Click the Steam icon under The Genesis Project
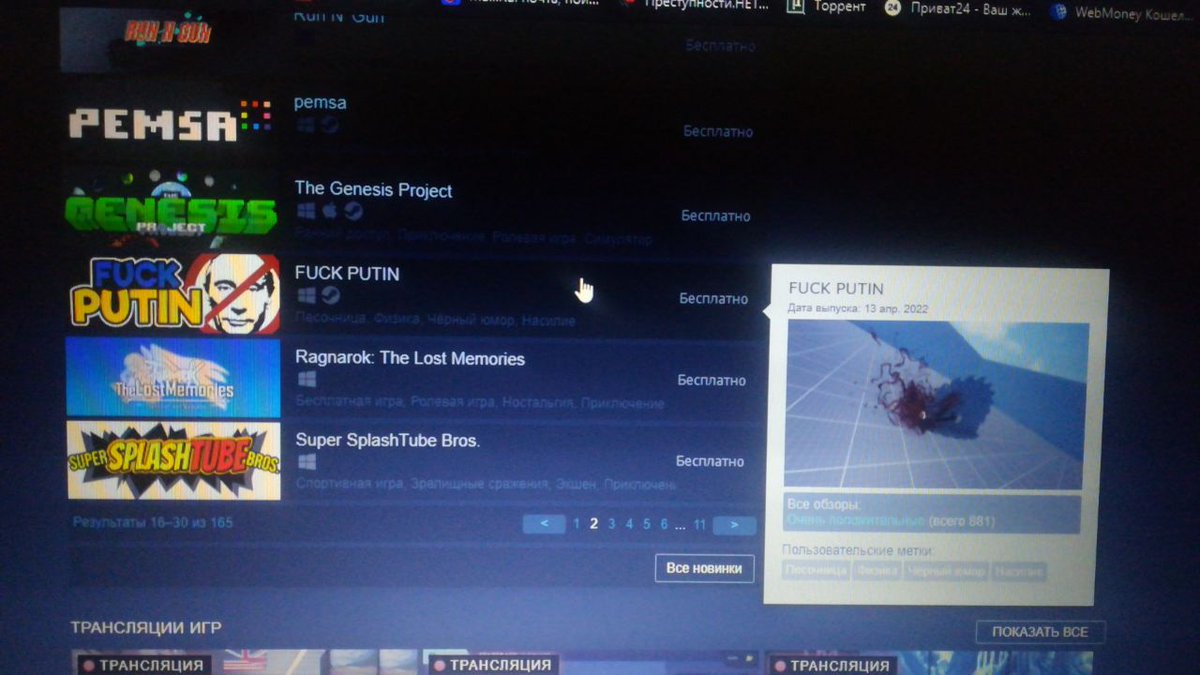The image size is (1200, 675). pos(353,212)
